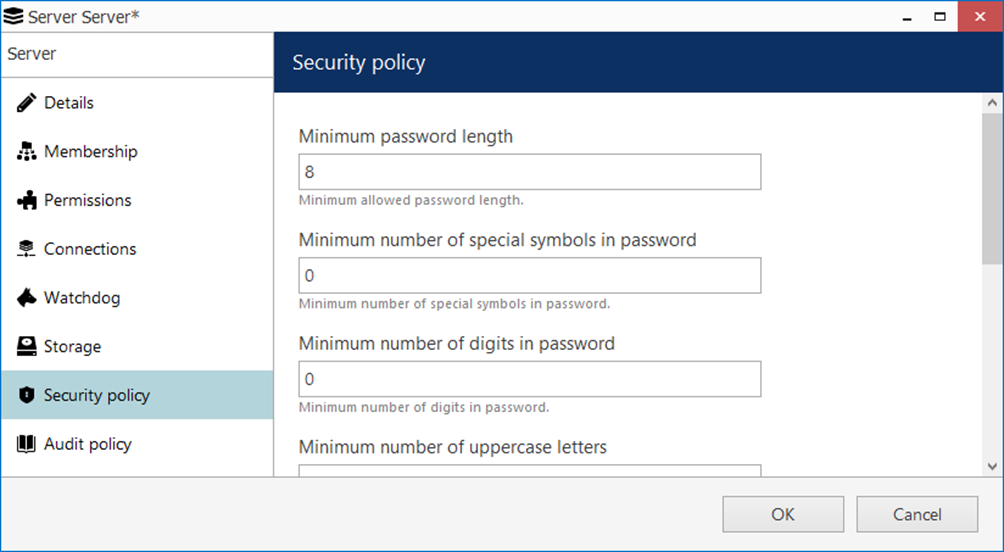Select the Audit policy tab
Image resolution: width=1004 pixels, height=552 pixels.
pyautogui.click(x=87, y=444)
